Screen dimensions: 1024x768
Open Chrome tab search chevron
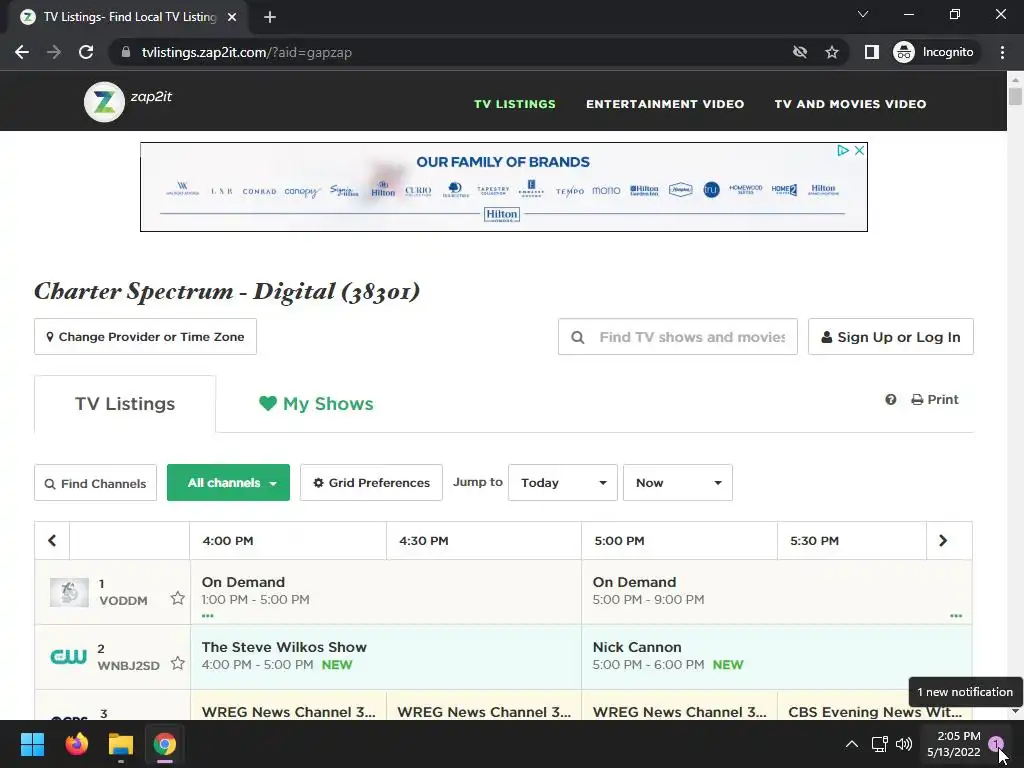(863, 14)
